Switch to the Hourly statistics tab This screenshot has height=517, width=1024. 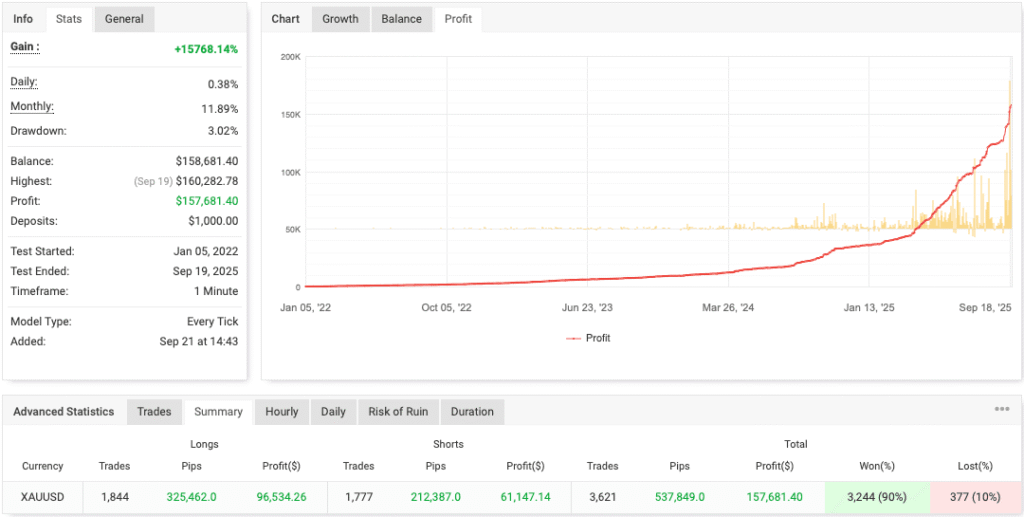pos(281,412)
